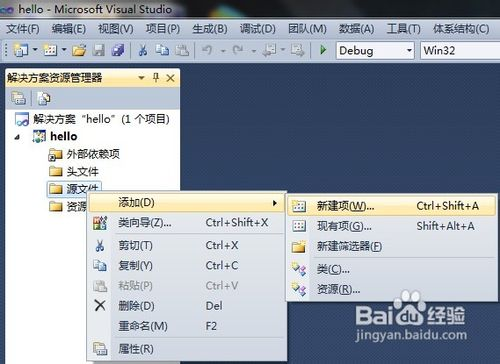Close the 解决方案资源管理器 panel

point(170,78)
